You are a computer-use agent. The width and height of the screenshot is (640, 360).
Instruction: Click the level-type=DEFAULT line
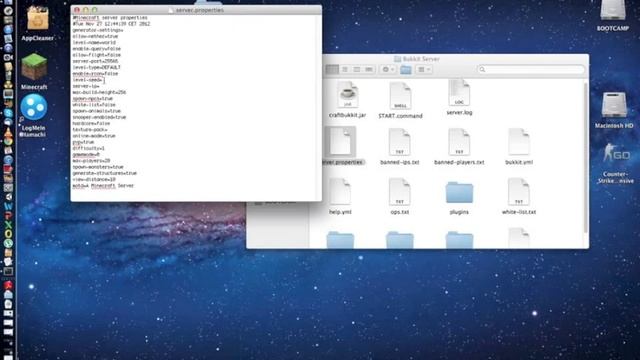point(97,67)
